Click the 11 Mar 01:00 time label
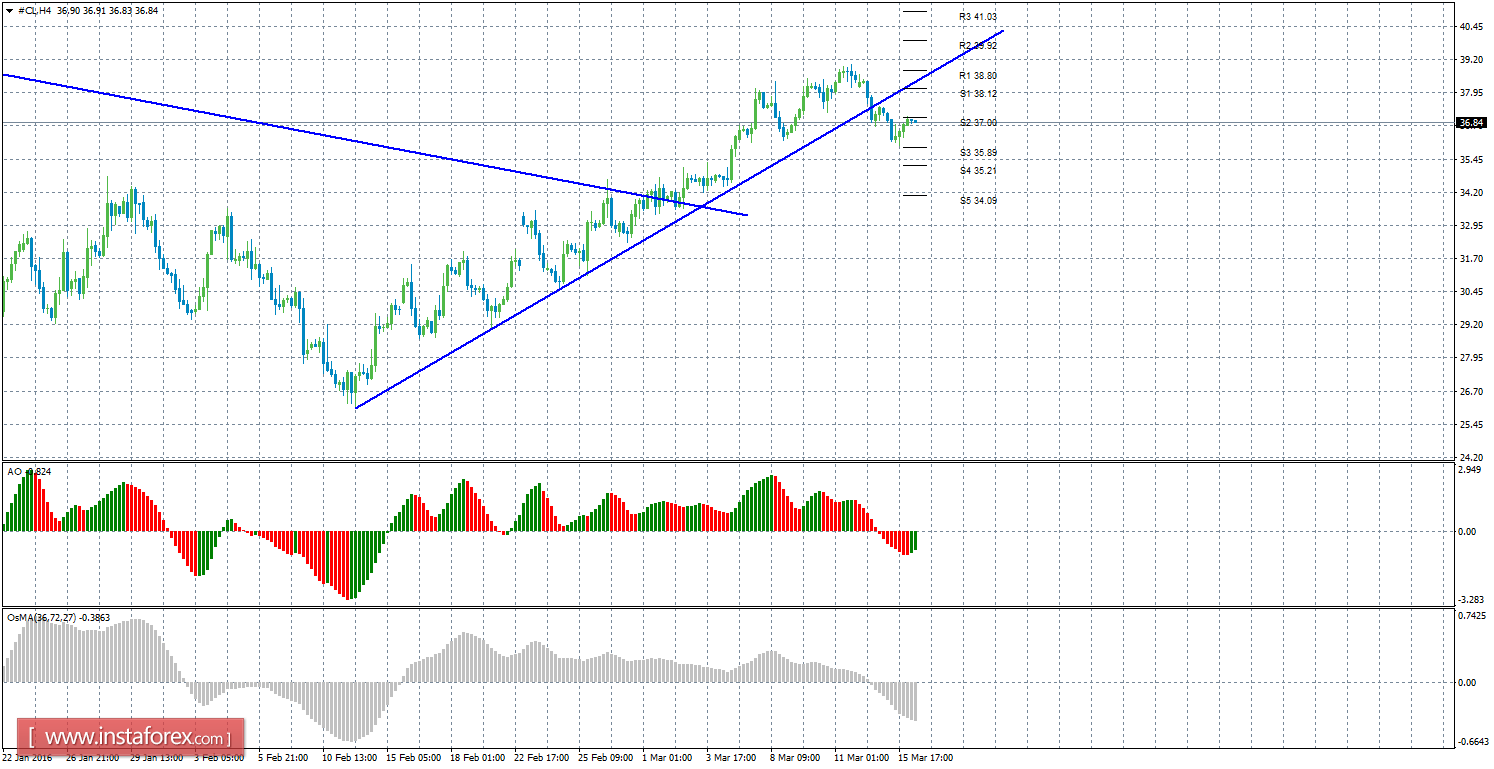The width and height of the screenshot is (1494, 769). 860,758
